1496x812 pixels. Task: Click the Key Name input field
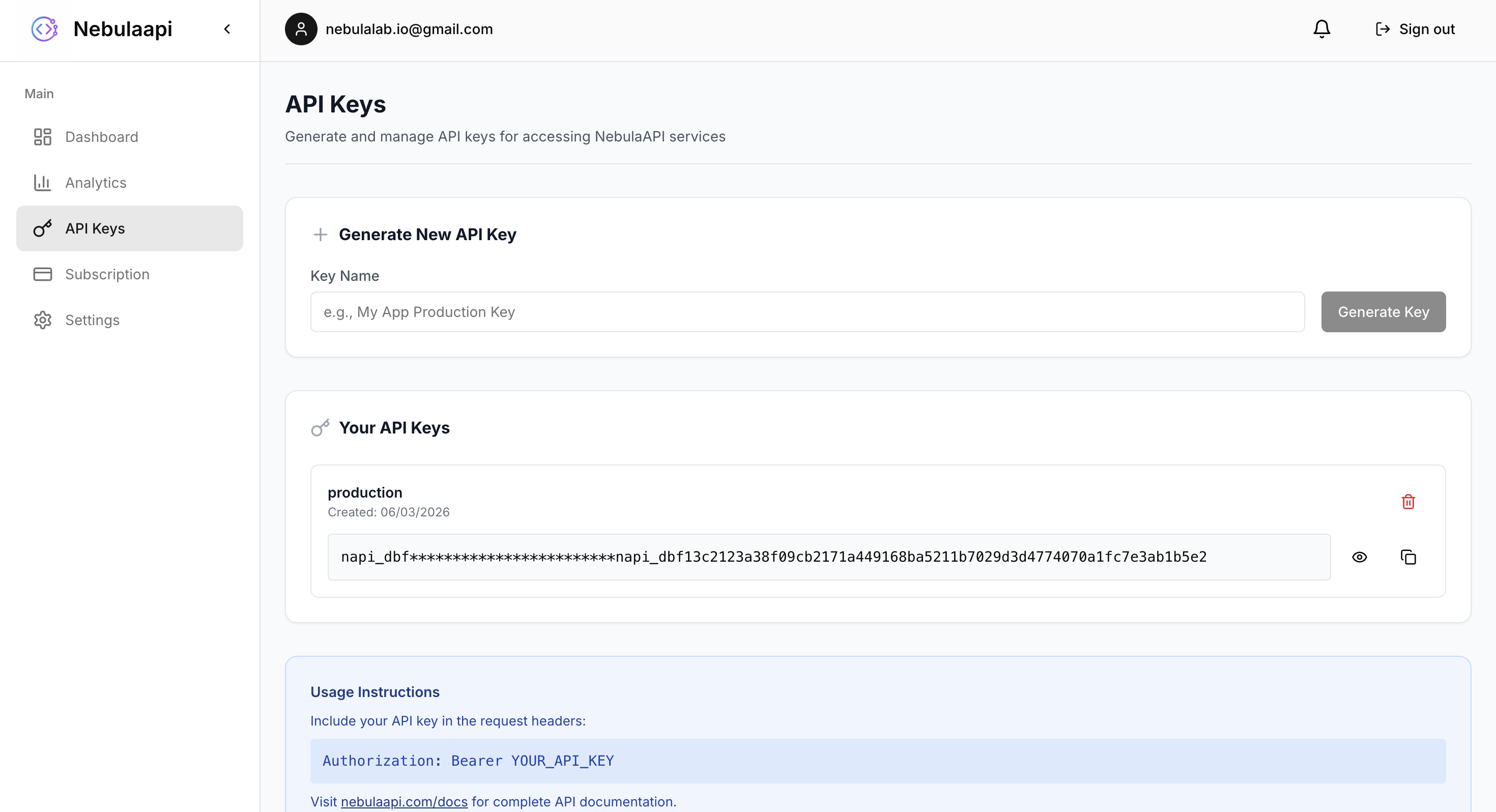coord(807,312)
